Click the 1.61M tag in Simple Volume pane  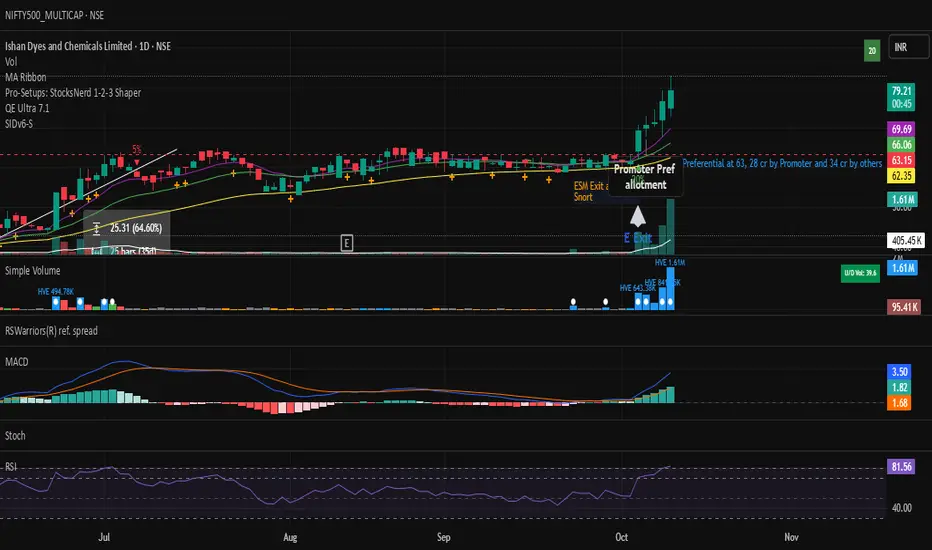[x=902, y=268]
